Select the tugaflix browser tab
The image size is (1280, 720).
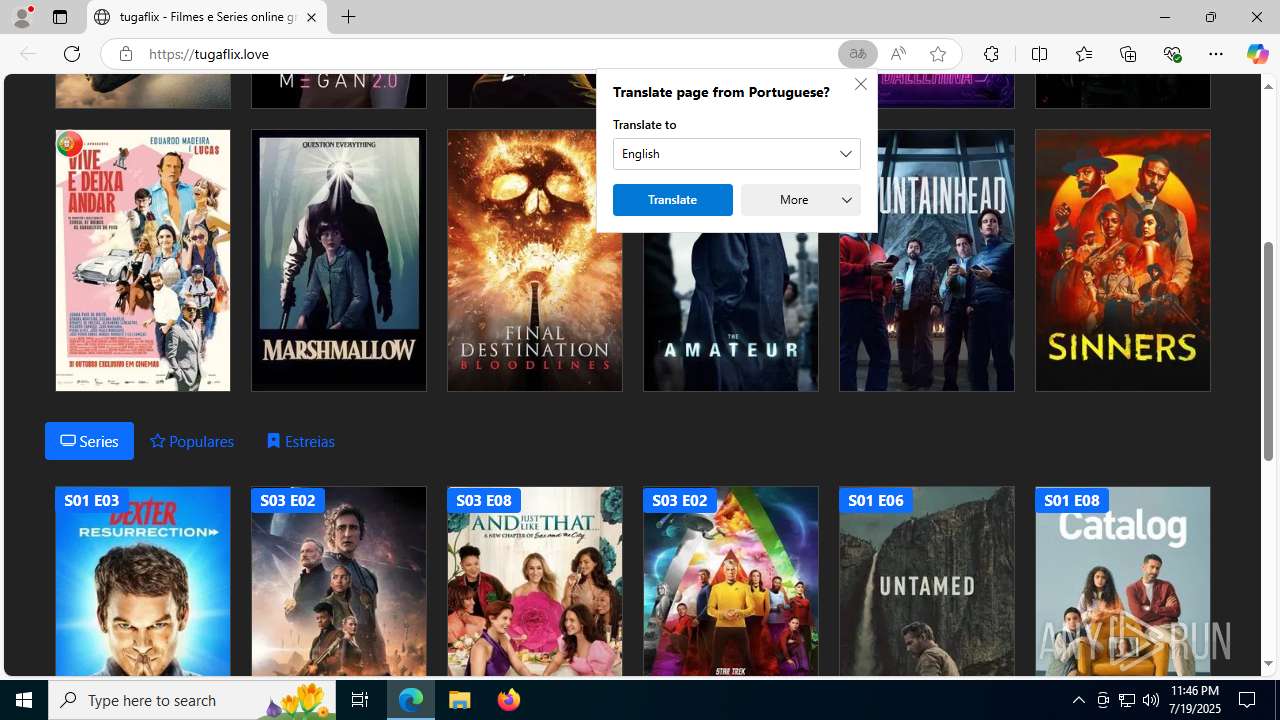(x=207, y=17)
